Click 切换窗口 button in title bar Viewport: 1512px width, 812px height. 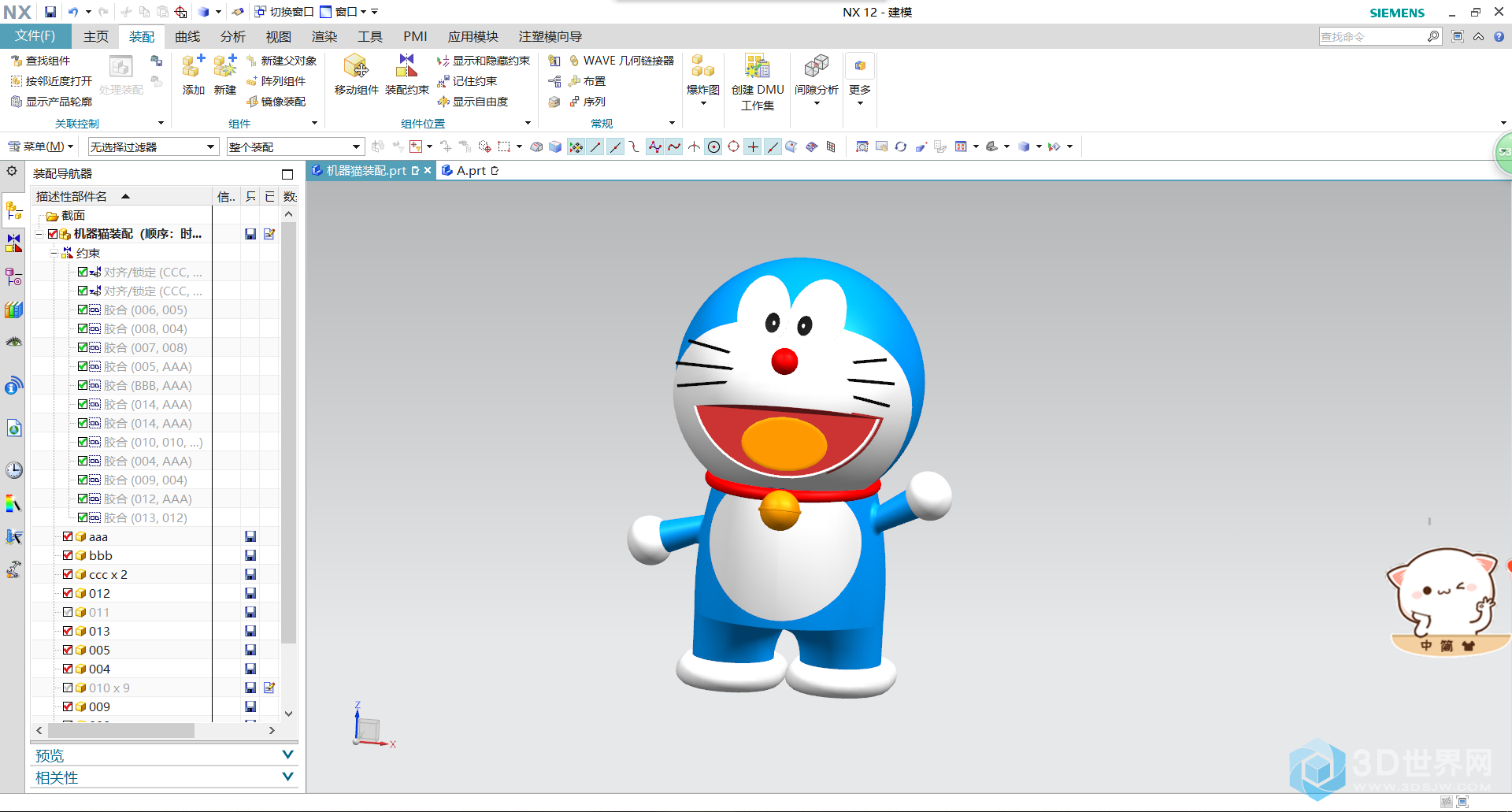[283, 12]
